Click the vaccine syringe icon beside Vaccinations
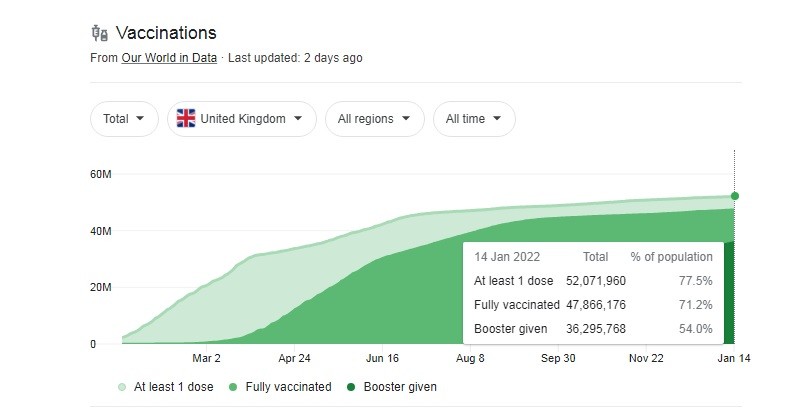This screenshot has height=408, width=785. click(98, 34)
